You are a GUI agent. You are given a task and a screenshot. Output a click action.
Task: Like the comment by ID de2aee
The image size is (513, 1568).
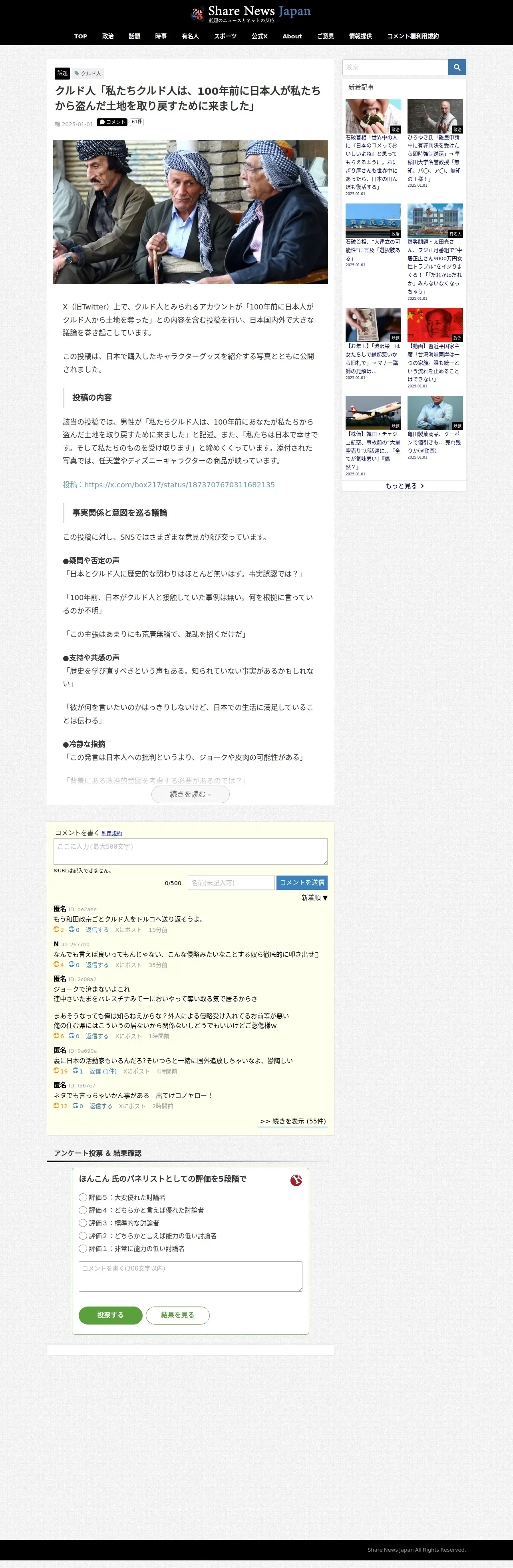click(x=57, y=930)
